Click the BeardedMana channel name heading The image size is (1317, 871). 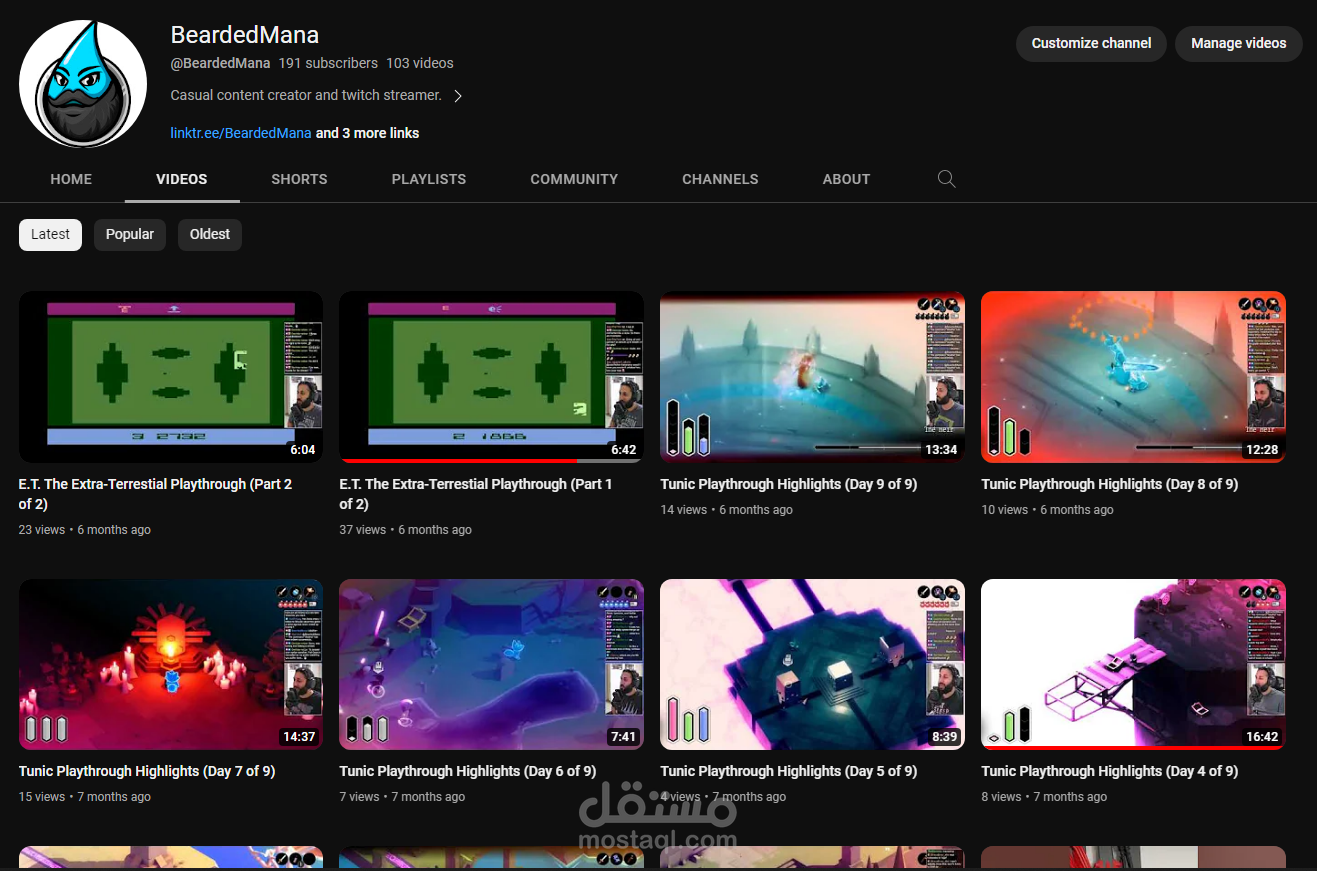click(245, 35)
